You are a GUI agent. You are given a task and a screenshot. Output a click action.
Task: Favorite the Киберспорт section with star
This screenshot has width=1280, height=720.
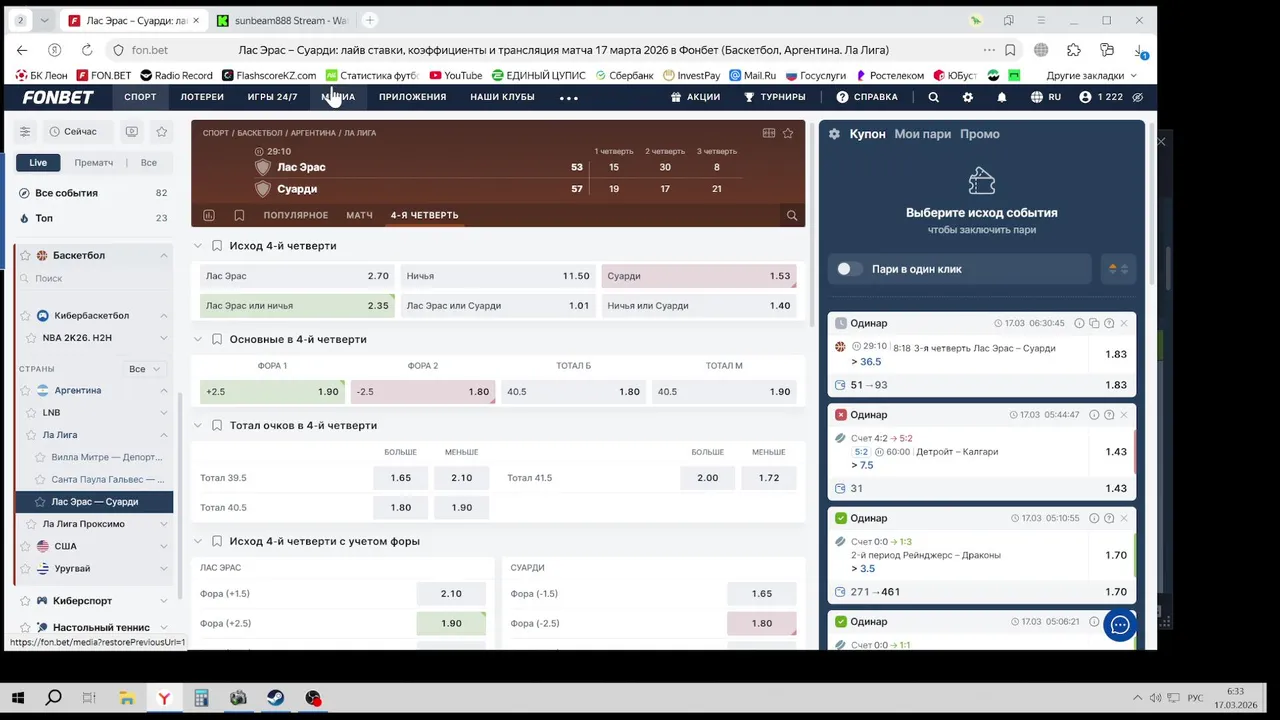pos(26,601)
